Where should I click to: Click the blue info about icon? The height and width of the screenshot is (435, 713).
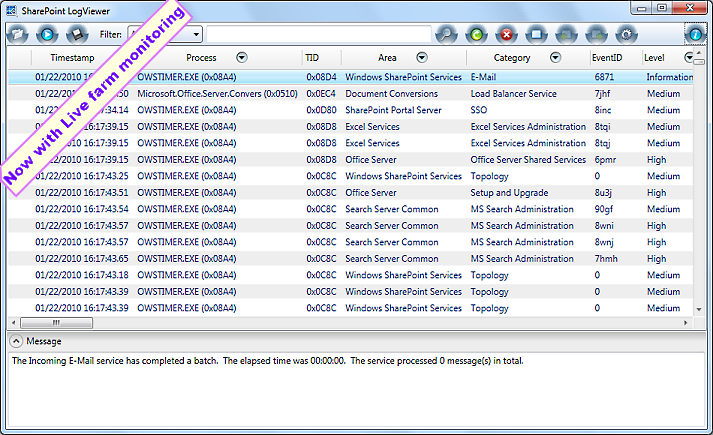695,35
